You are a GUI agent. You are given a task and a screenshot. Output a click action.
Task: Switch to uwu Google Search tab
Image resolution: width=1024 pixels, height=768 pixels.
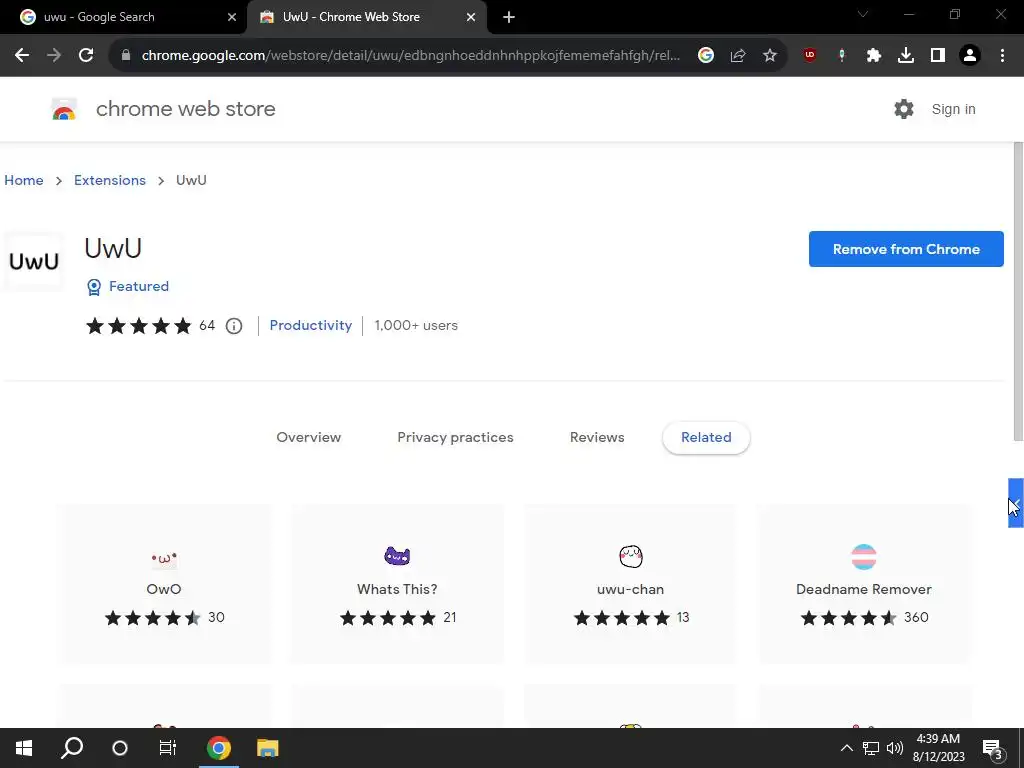coord(124,17)
